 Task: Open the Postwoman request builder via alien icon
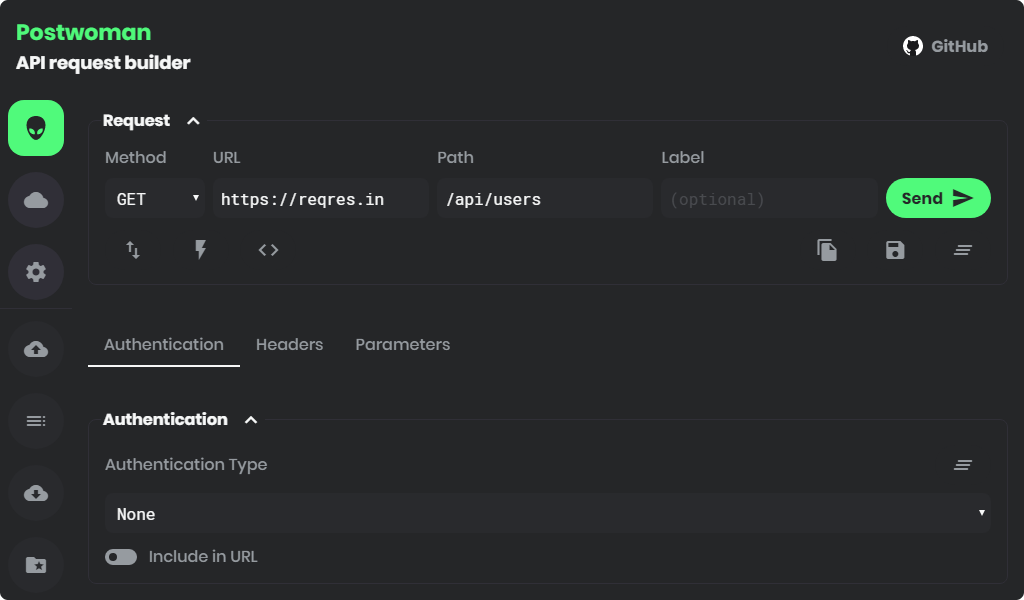click(35, 127)
